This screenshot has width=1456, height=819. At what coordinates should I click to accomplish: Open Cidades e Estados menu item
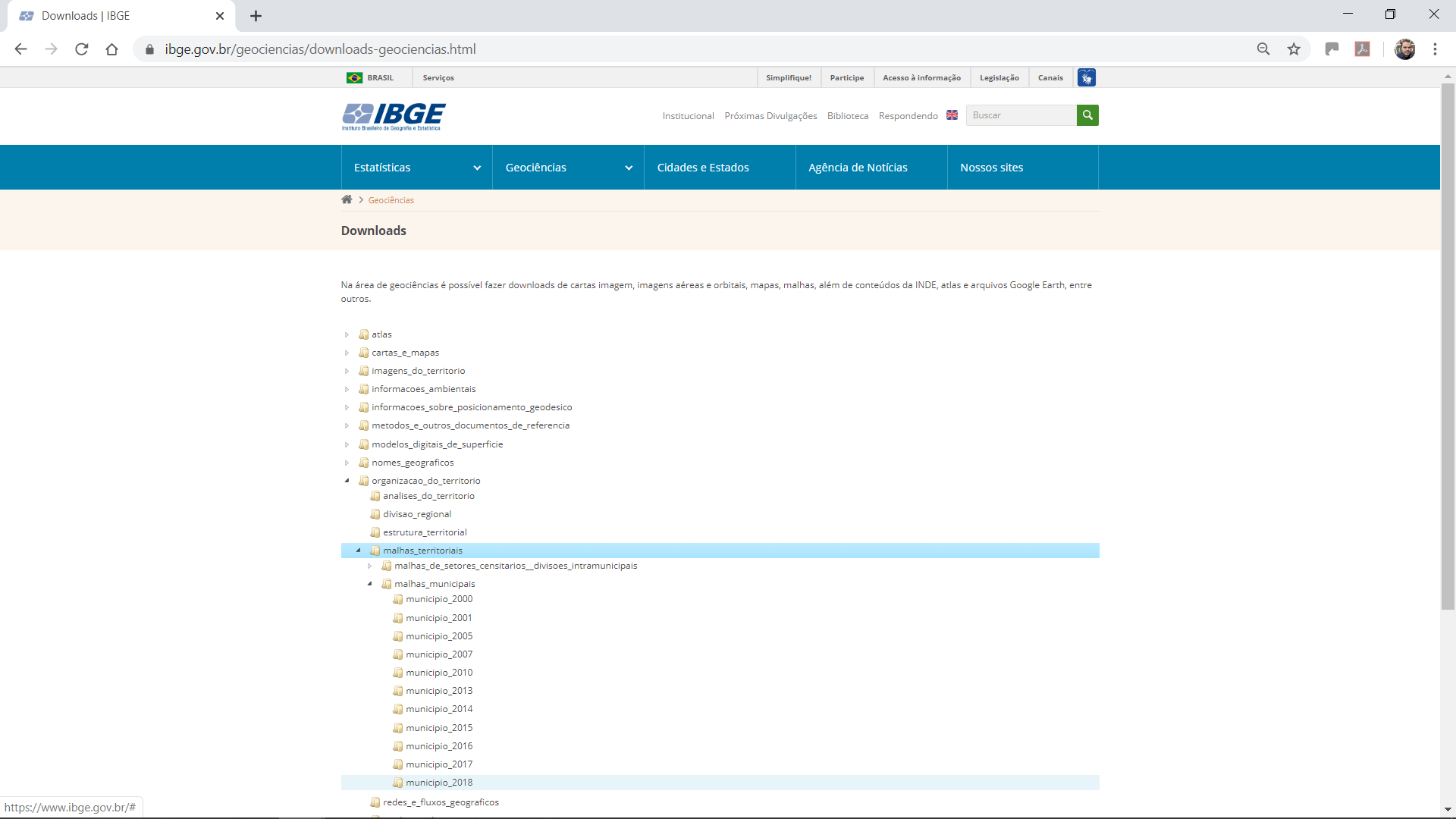(x=703, y=168)
